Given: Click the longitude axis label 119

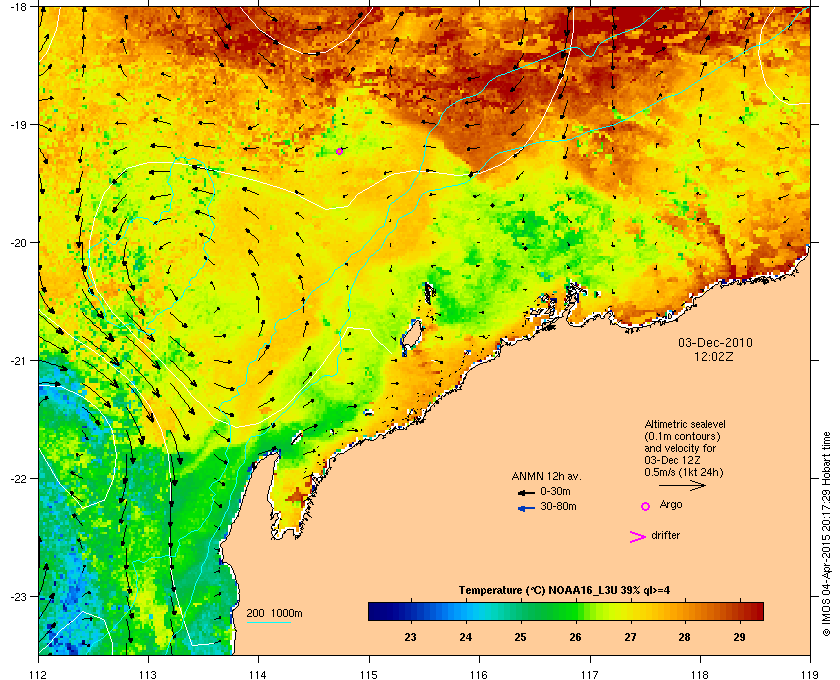Looking at the screenshot, I should point(810,674).
